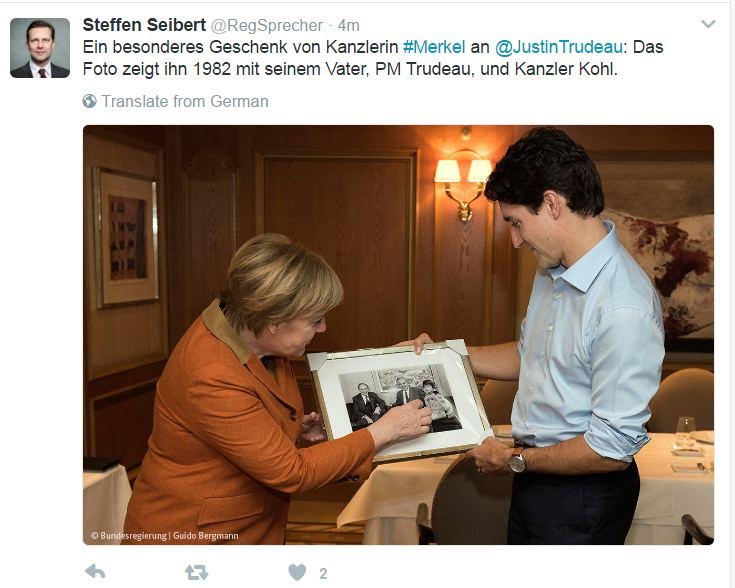Enlarge the attached photo of framed picture
The width and height of the screenshot is (735, 588).
(x=398, y=335)
